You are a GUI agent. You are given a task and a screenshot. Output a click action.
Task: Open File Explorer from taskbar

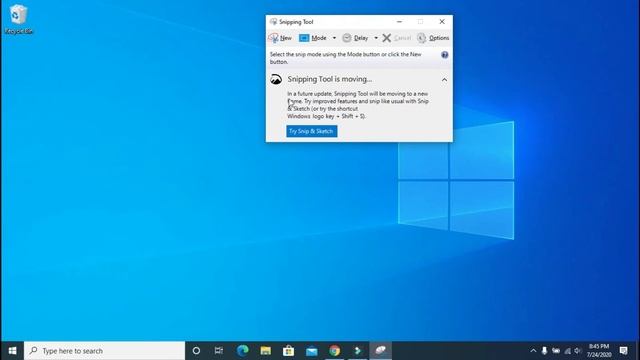click(x=266, y=351)
